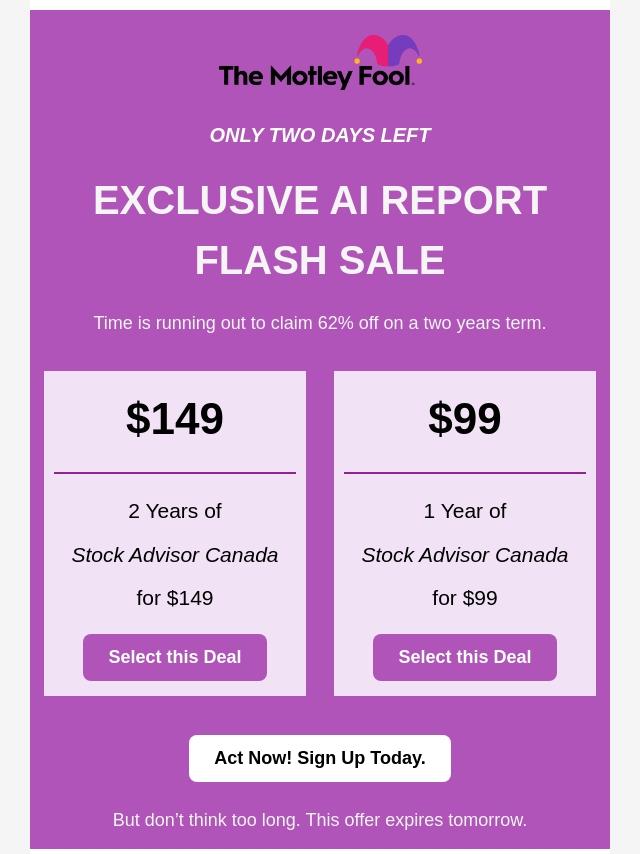
Task: Click the "FLASH SALE" headline line
Action: pyautogui.click(x=320, y=260)
